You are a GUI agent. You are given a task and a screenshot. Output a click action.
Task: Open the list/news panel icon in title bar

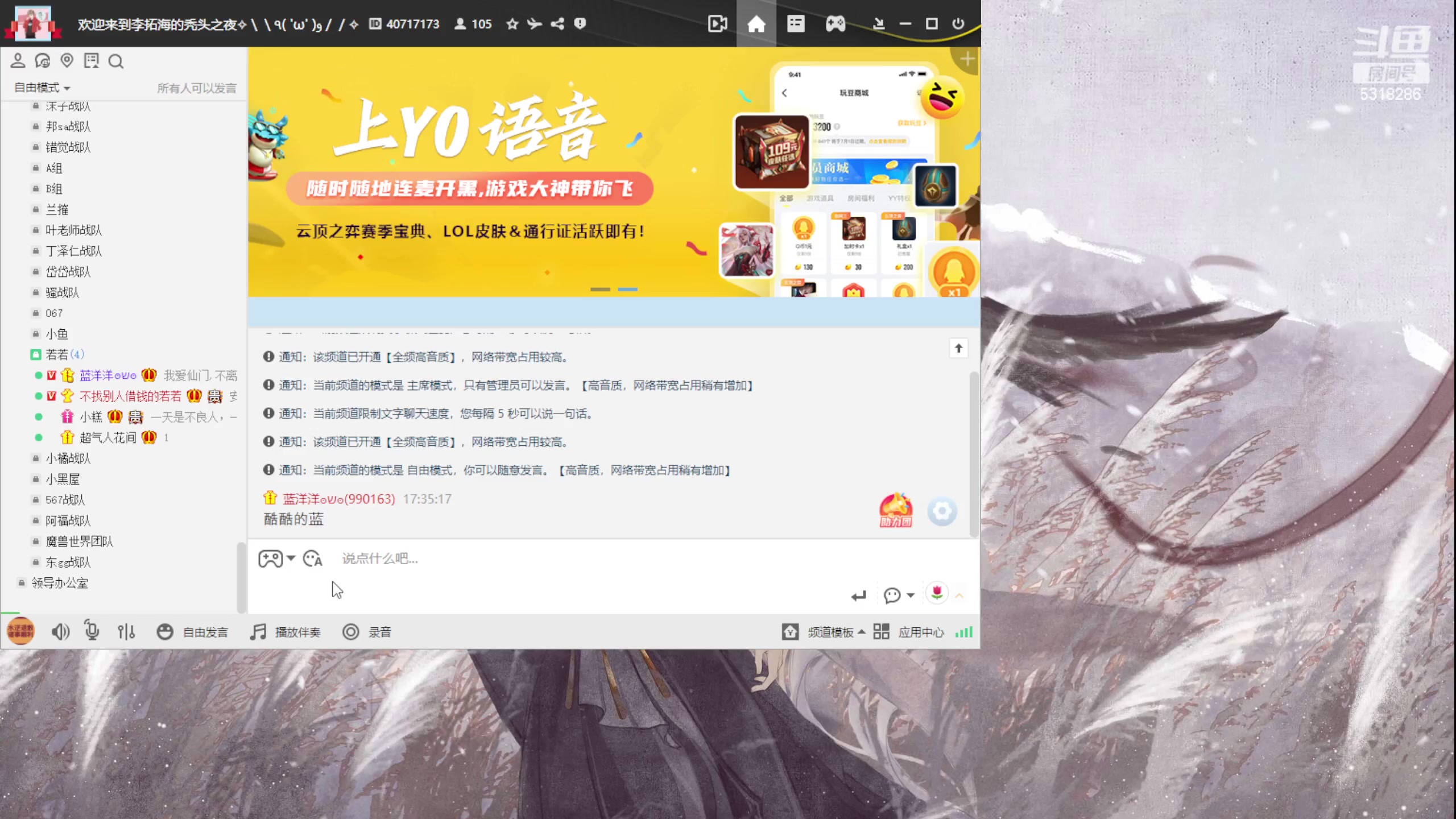click(x=796, y=24)
